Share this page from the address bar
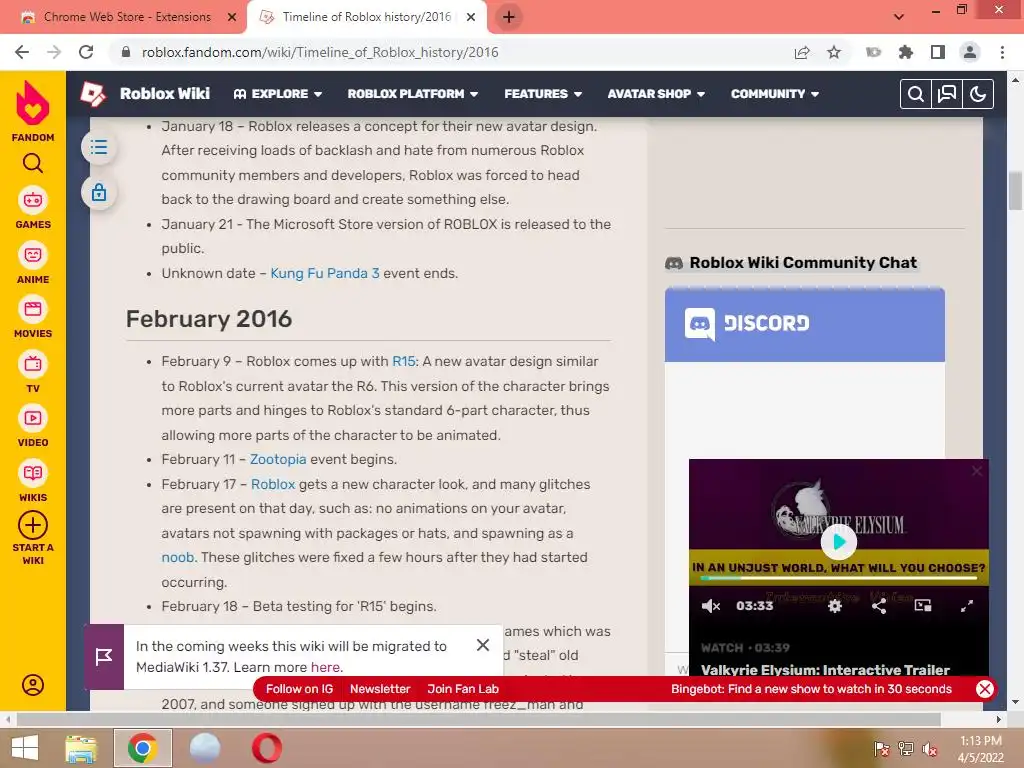 [802, 52]
